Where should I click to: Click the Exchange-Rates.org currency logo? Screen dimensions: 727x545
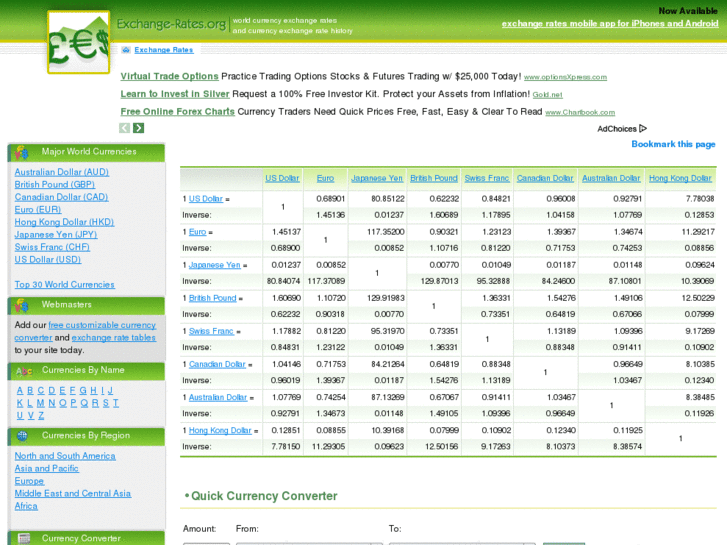(79, 41)
